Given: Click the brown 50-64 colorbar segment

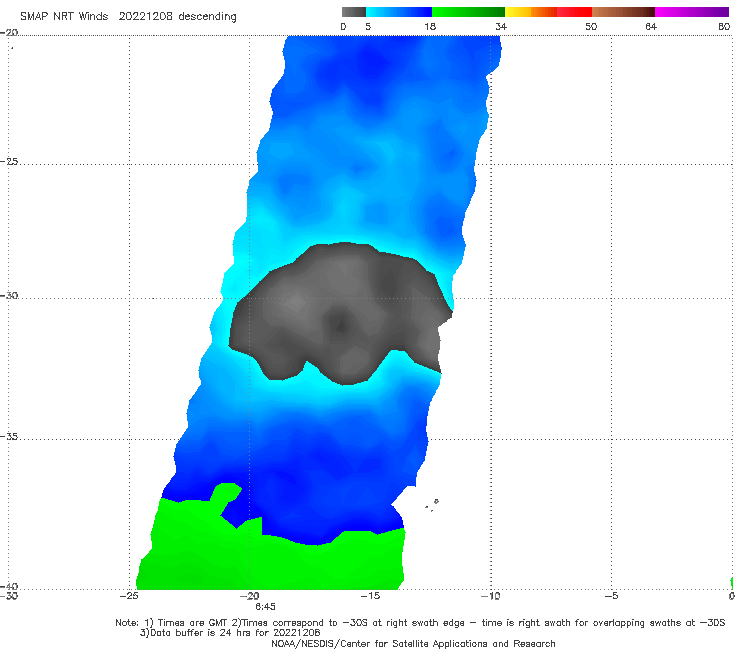Looking at the screenshot, I should (x=623, y=12).
